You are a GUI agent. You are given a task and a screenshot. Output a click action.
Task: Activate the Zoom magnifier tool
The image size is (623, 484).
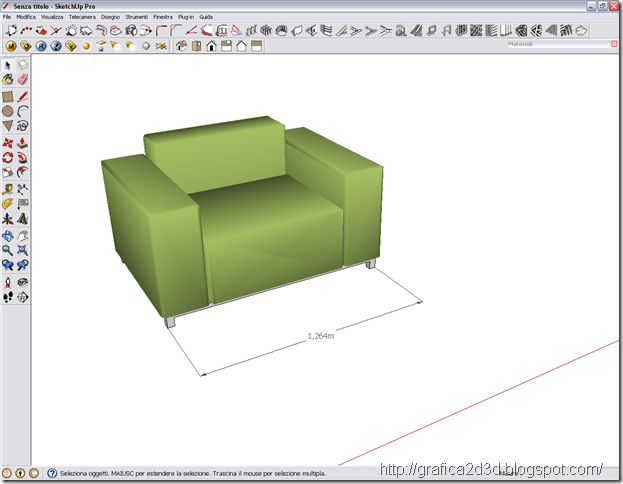8,250
